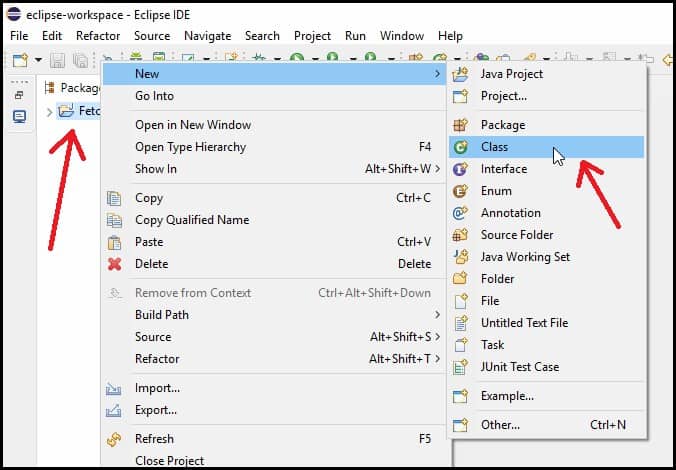Image resolution: width=676 pixels, height=470 pixels.
Task: Click the restore view icon in left sidebar
Action: (x=19, y=96)
